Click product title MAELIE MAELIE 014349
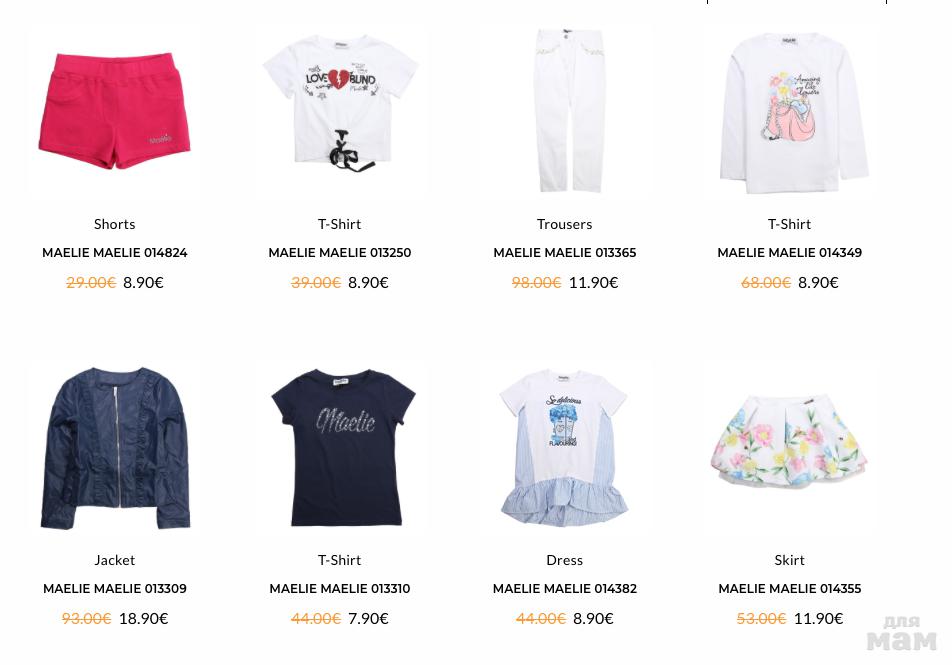 click(789, 253)
